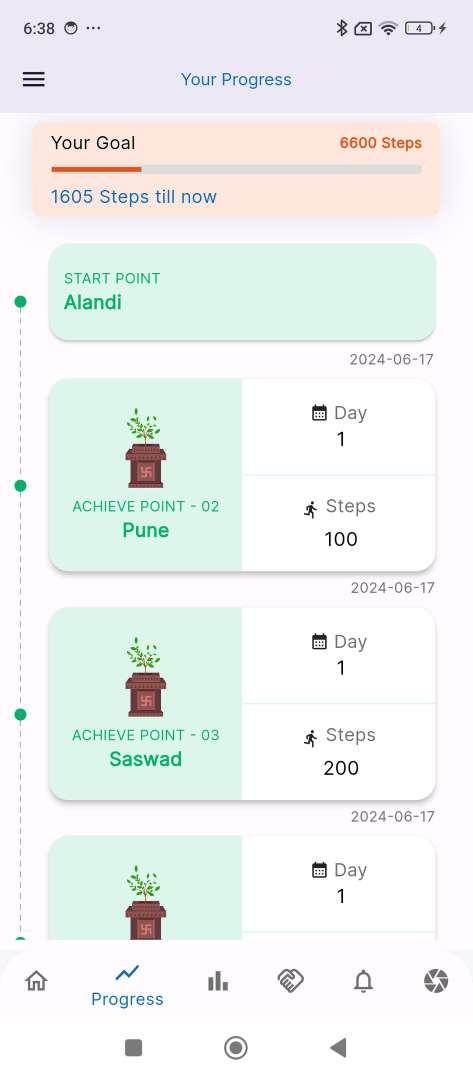Select the Progress tab
Image resolution: width=473 pixels, height=1077 pixels.
click(x=127, y=986)
